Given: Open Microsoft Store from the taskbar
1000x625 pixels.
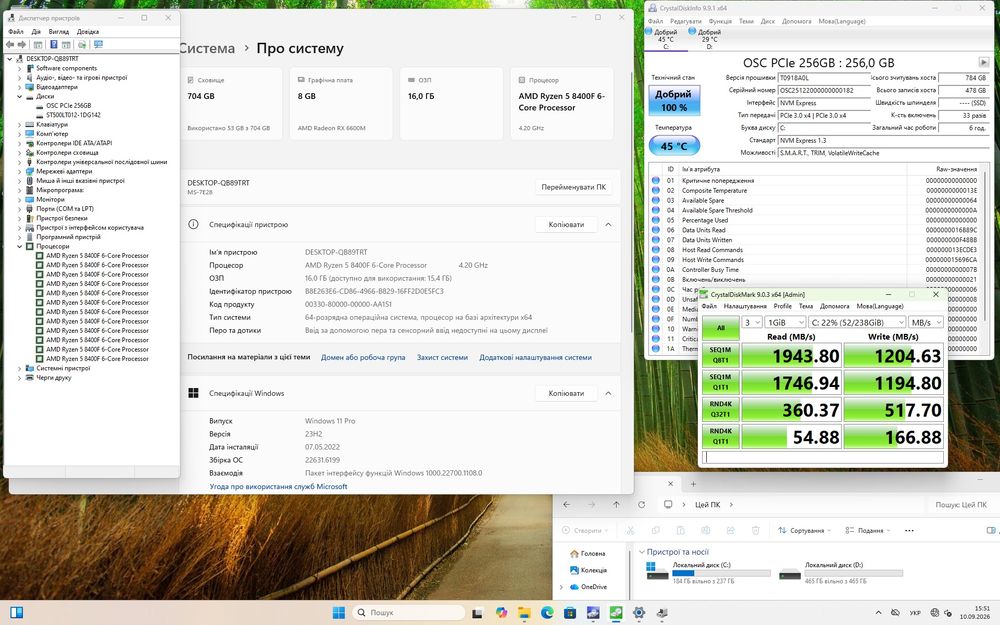Looking at the screenshot, I should [570, 613].
